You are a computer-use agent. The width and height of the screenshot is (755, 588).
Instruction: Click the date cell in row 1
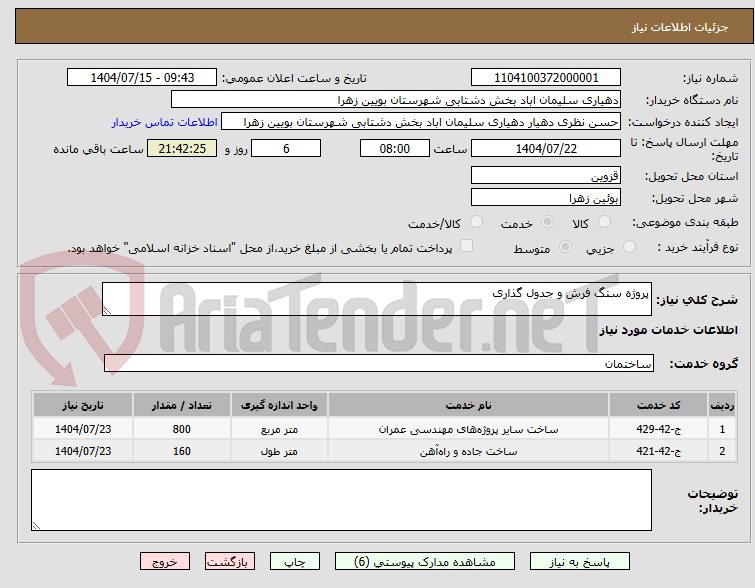point(83,429)
